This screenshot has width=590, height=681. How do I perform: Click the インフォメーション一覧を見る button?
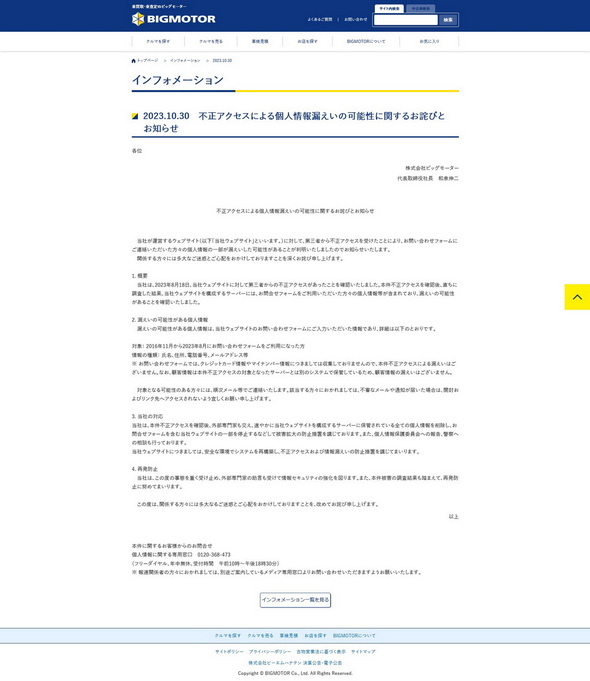point(295,600)
